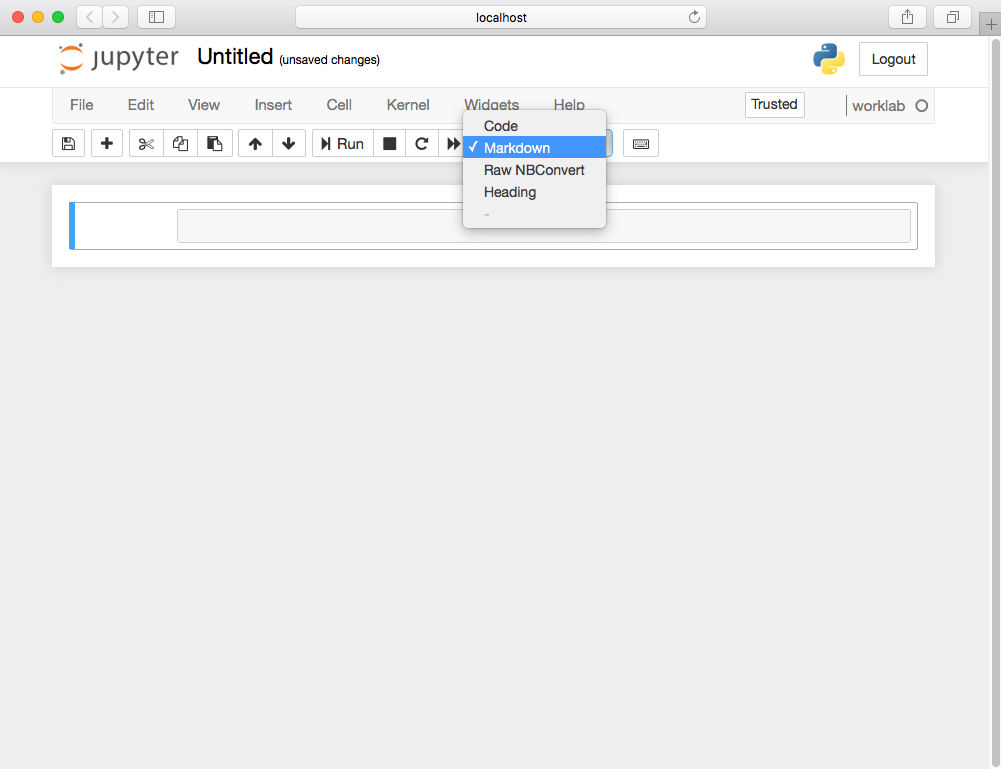The image size is (1001, 769).
Task: Run the current cell
Action: [x=341, y=143]
